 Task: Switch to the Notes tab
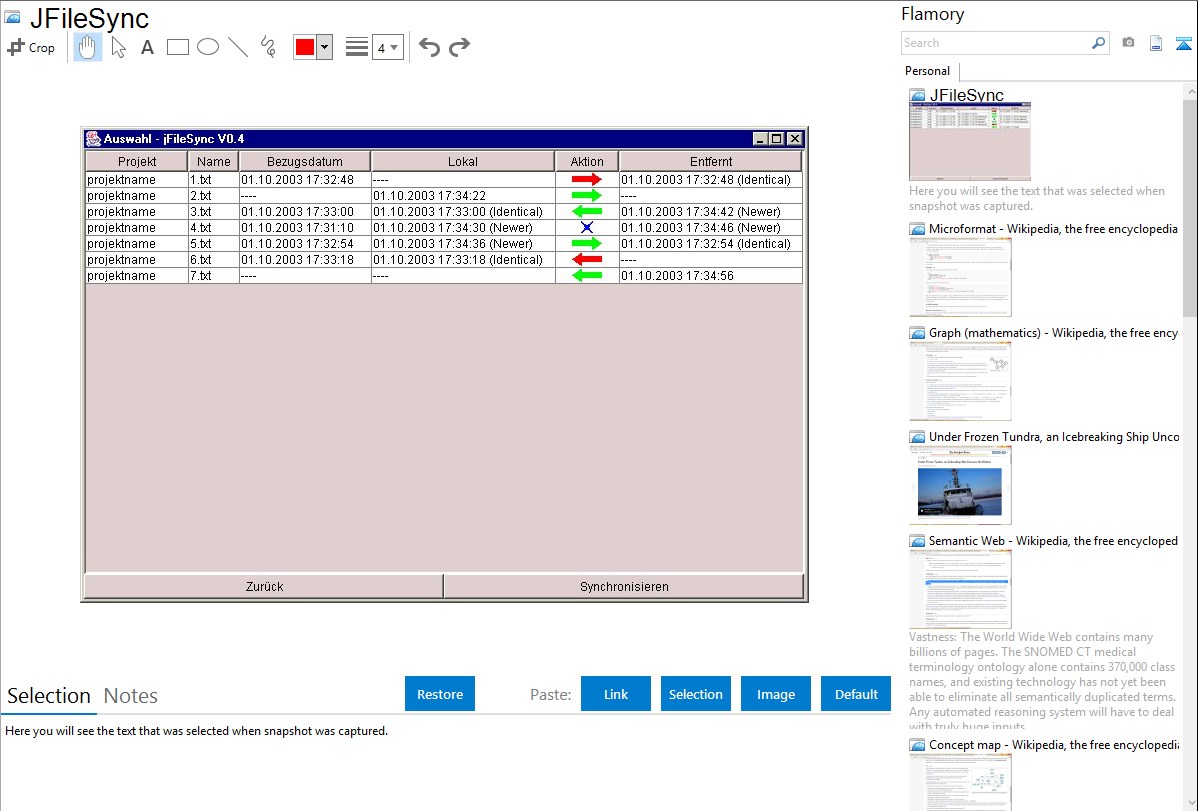[x=130, y=696]
